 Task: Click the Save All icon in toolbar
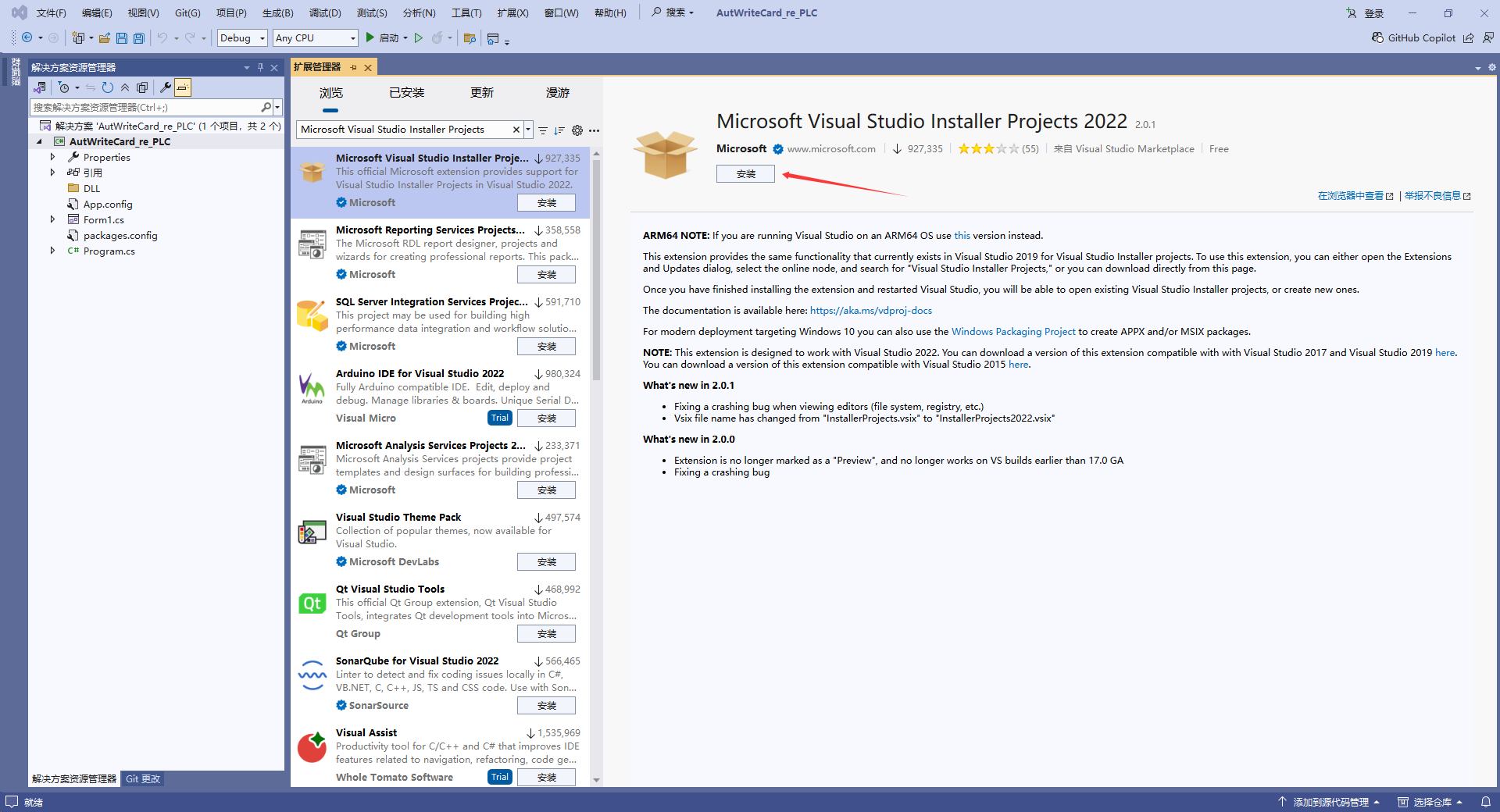[139, 37]
